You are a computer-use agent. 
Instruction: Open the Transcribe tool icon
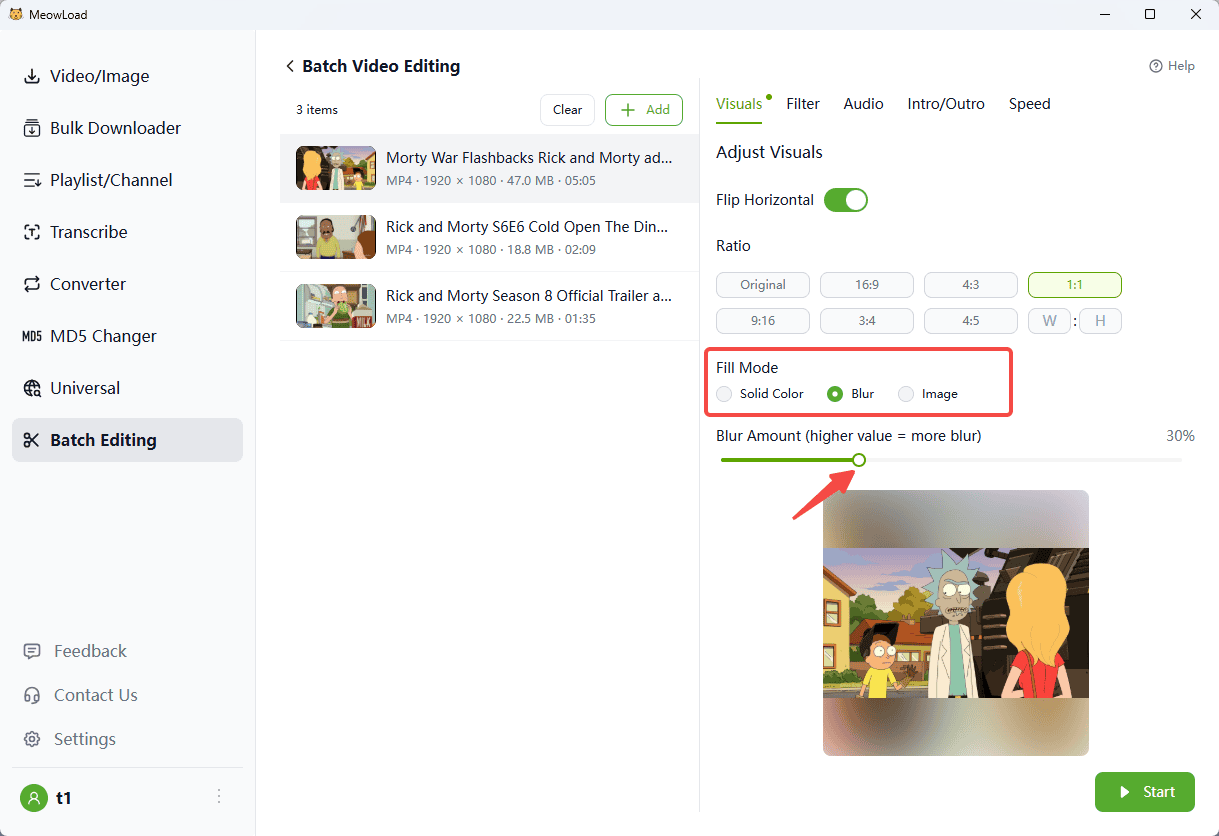tap(32, 233)
